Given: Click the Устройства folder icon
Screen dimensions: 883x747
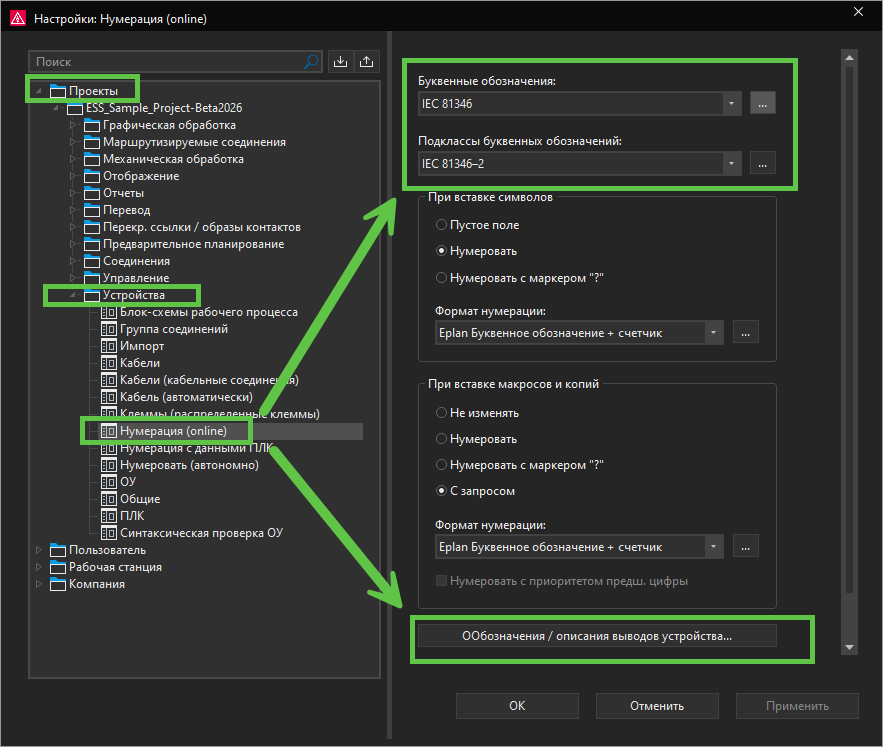Looking at the screenshot, I should tap(92, 295).
